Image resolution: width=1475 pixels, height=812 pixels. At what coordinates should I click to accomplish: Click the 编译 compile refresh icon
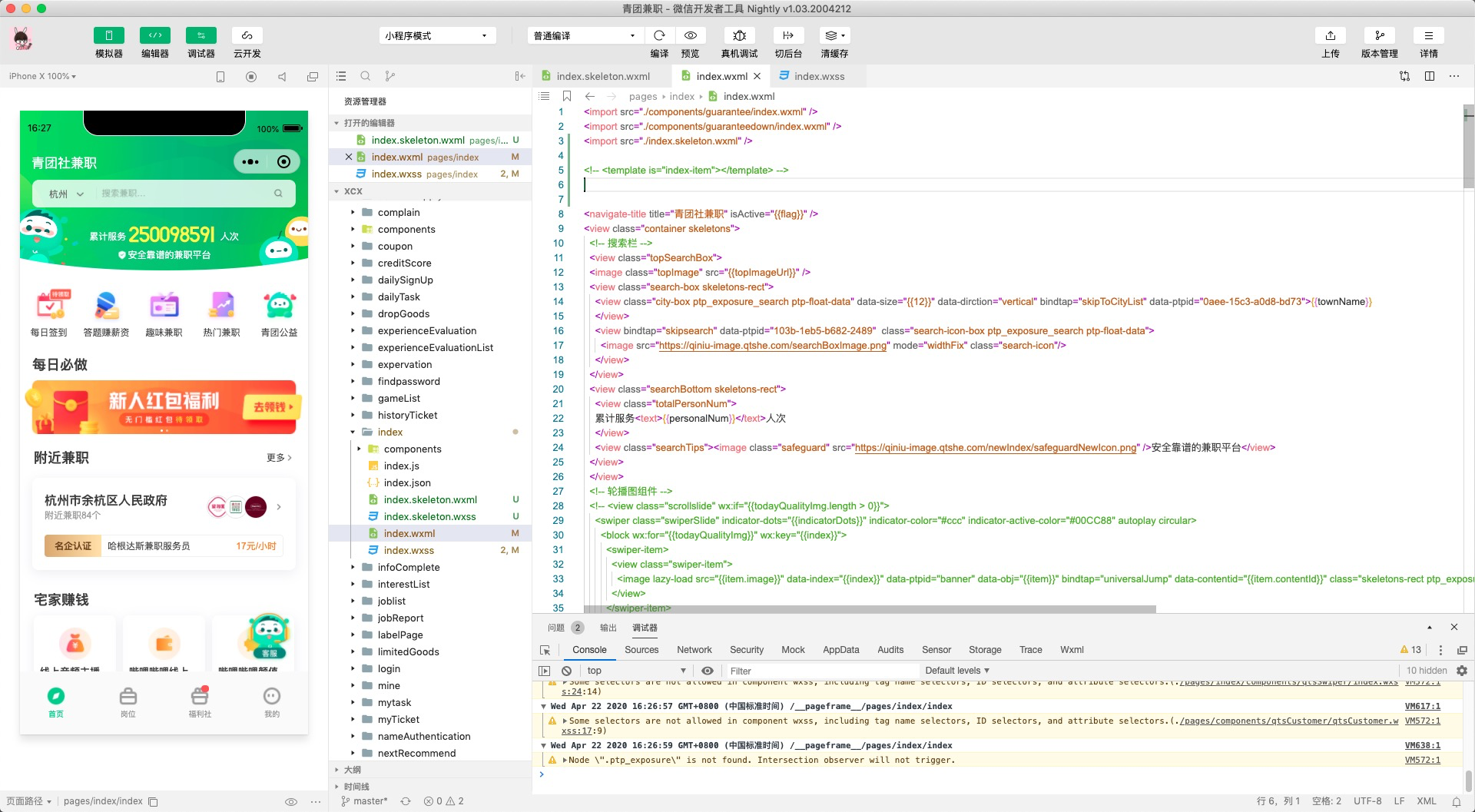point(659,36)
